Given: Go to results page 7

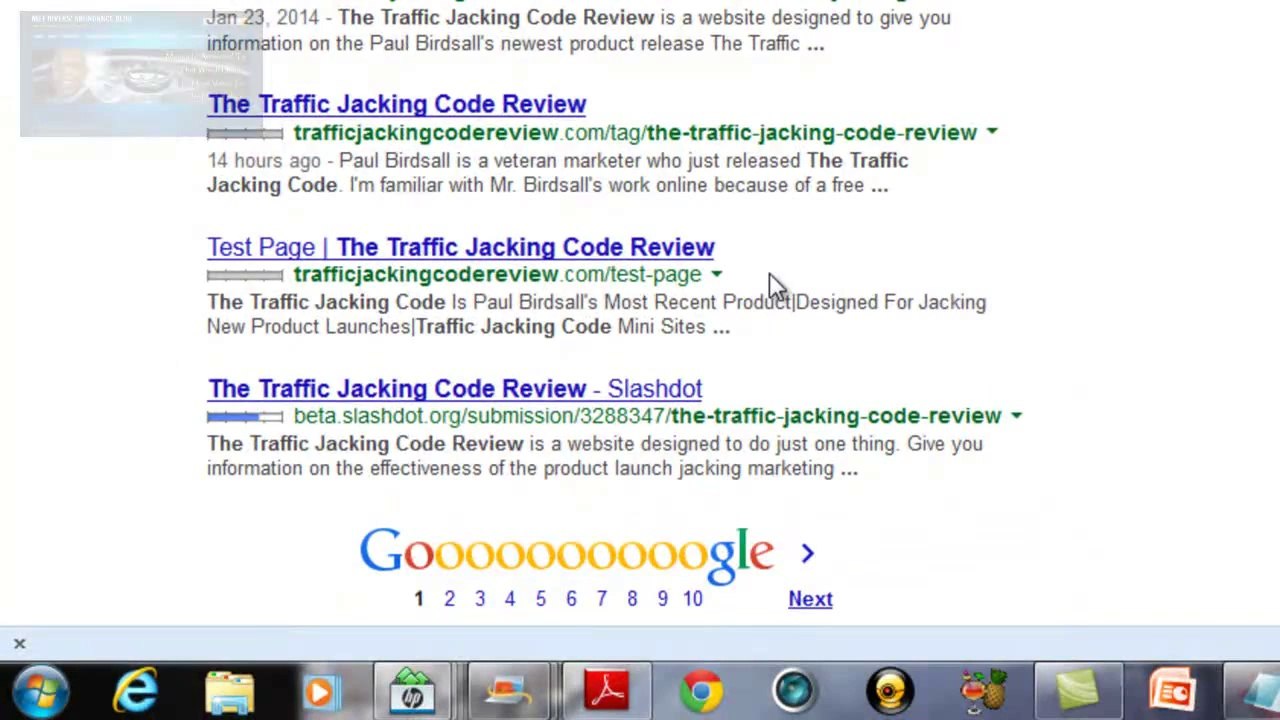Looking at the screenshot, I should pos(601,599).
